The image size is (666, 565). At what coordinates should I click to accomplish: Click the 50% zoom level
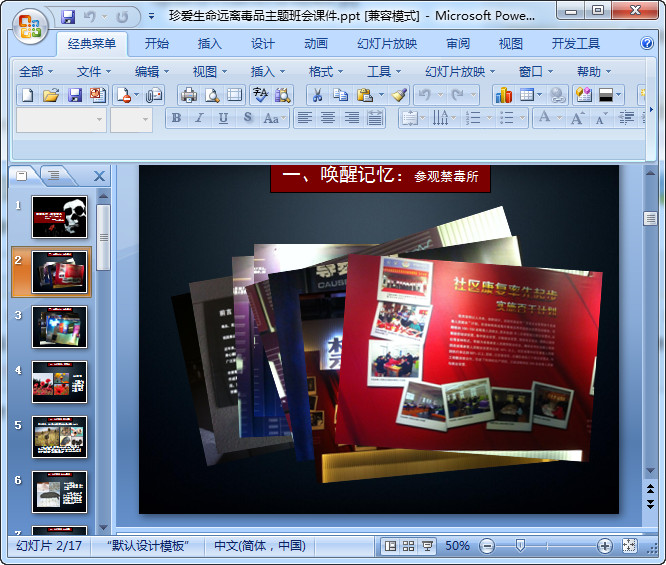tap(457, 546)
